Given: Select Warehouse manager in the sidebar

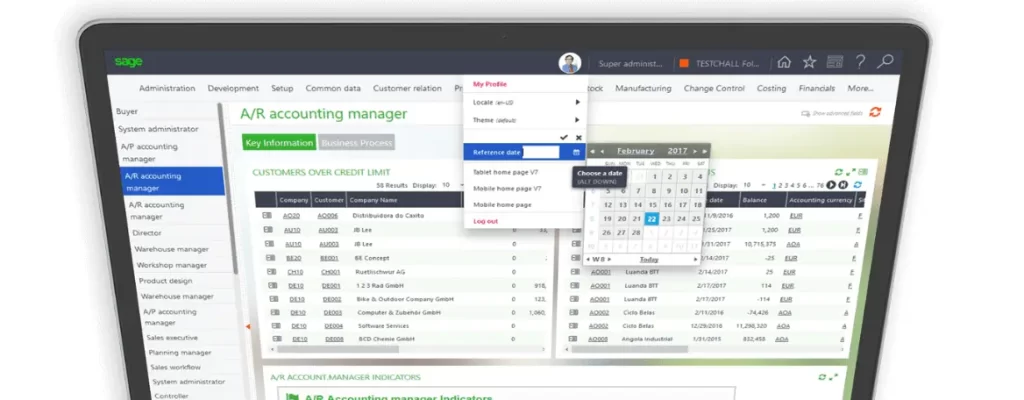Looking at the screenshot, I should coord(171,249).
